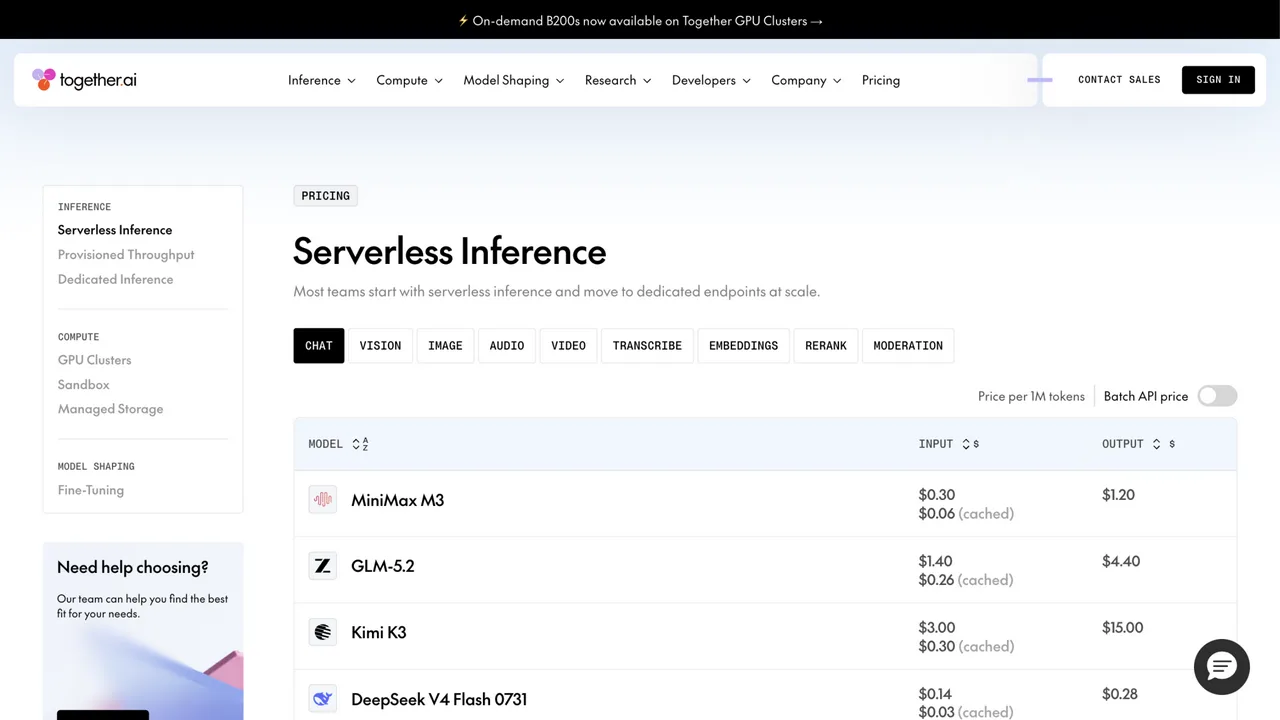Click the $0.06 cached input price

[966, 513]
